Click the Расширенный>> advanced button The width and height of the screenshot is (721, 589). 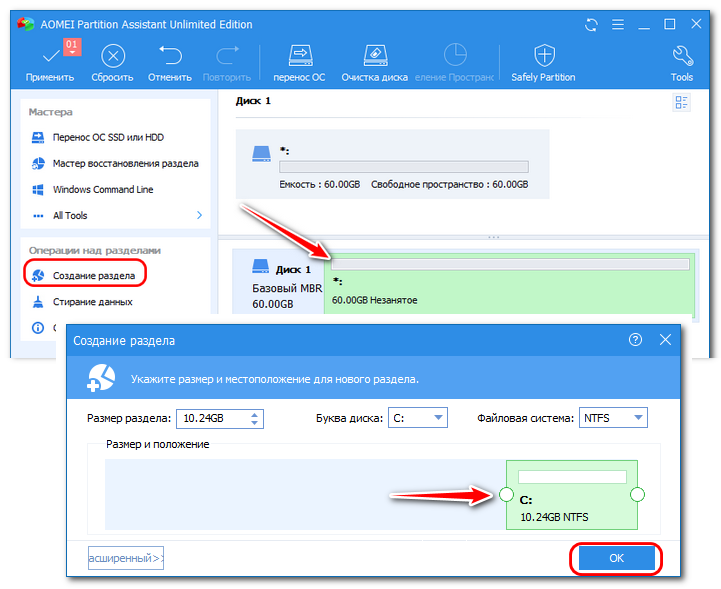tap(126, 558)
